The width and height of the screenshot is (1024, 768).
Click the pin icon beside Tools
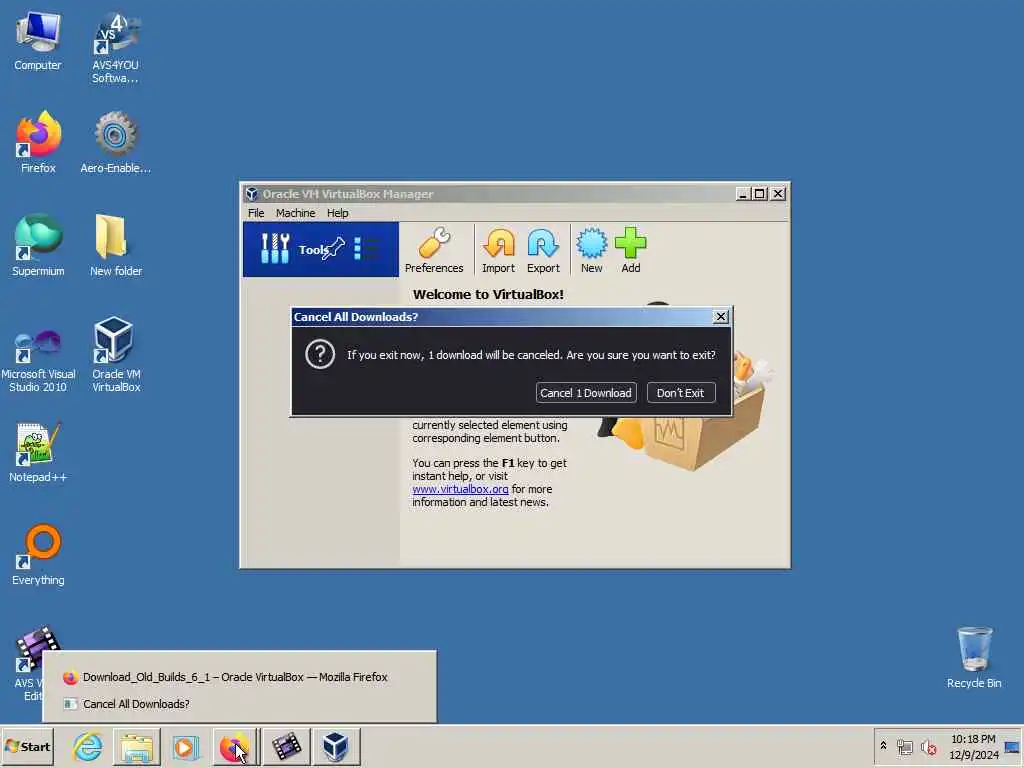tap(334, 249)
